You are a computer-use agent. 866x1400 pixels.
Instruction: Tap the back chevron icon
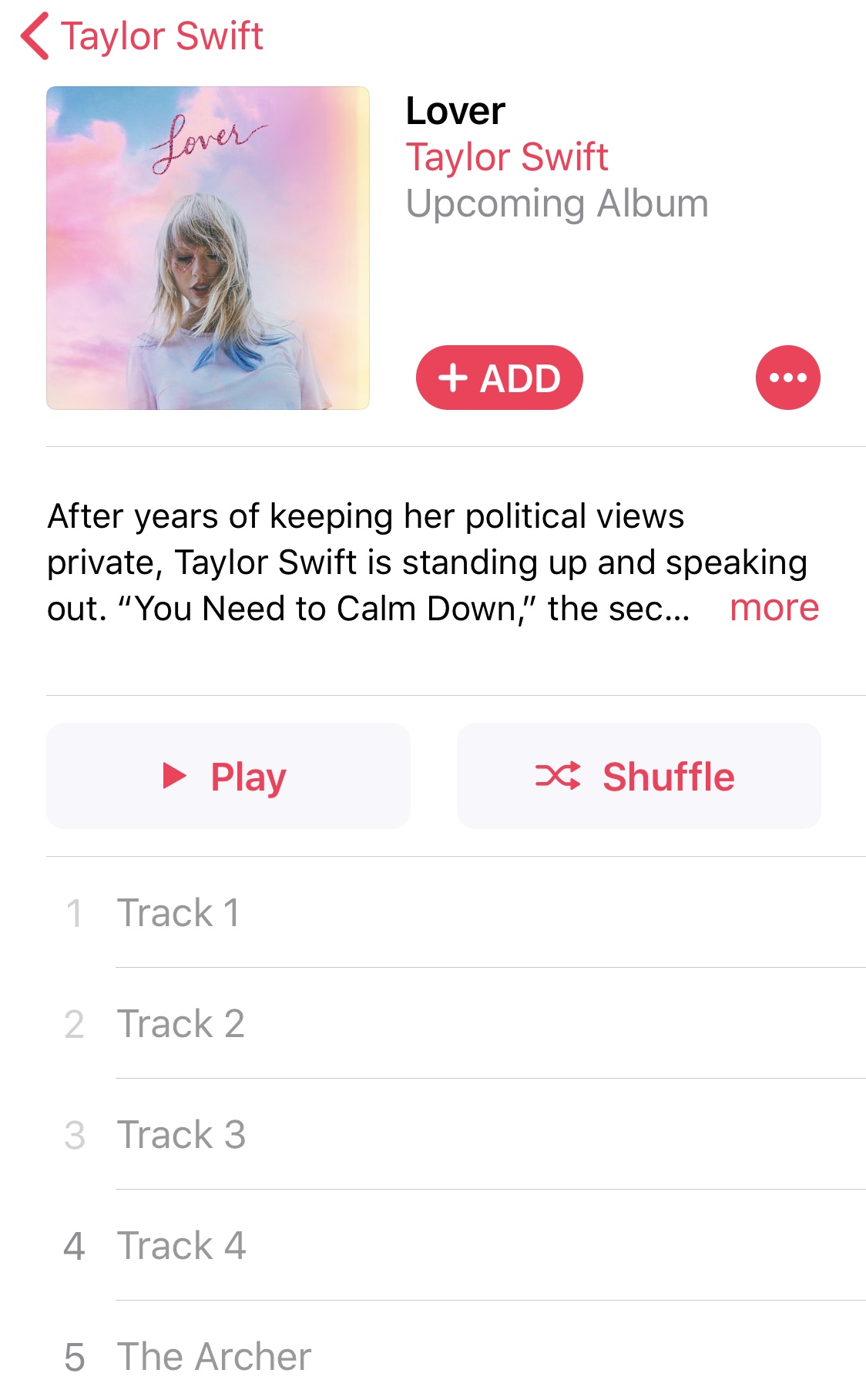pos(35,36)
